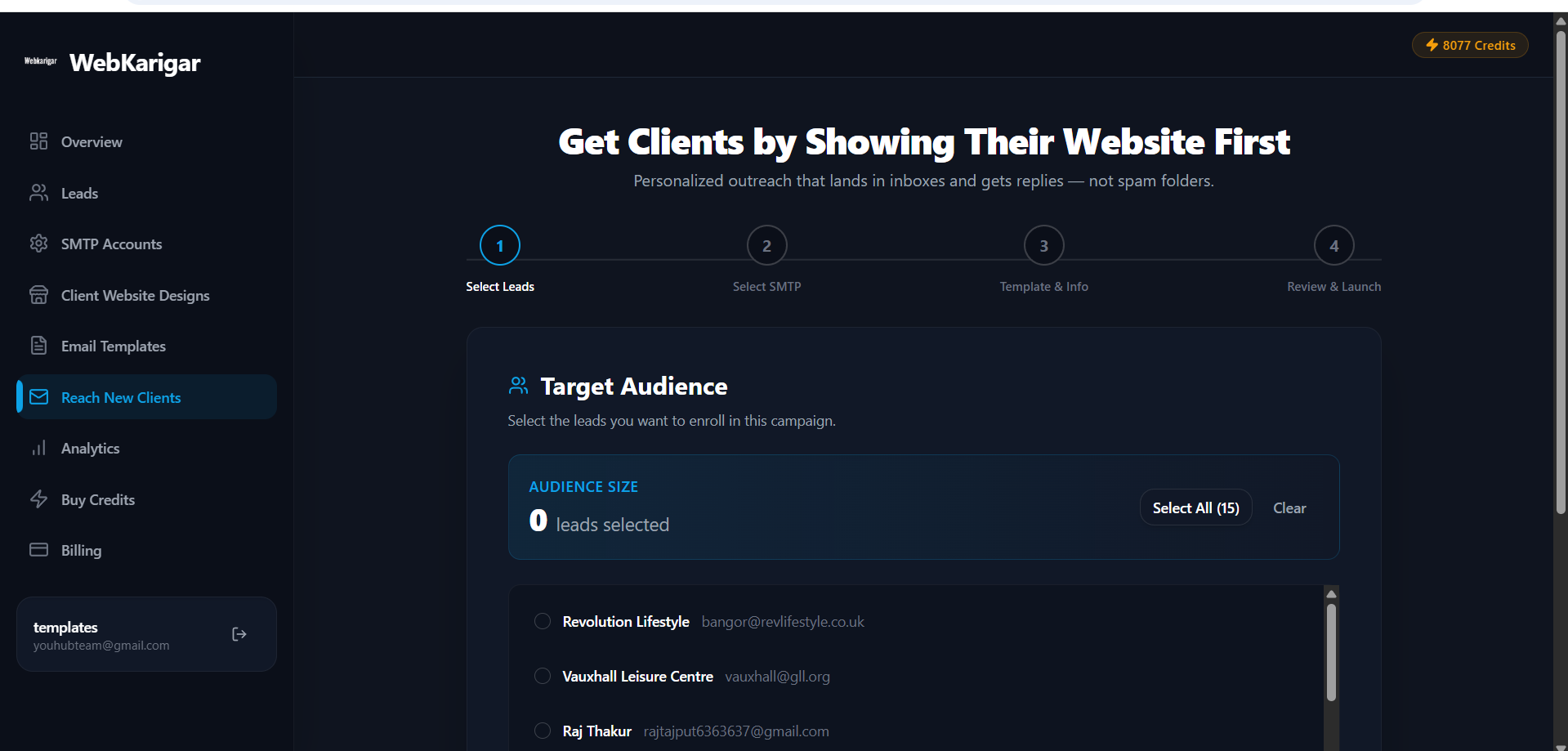Click the Target Audience people icon
This screenshot has width=1568, height=751.
[x=518, y=386]
